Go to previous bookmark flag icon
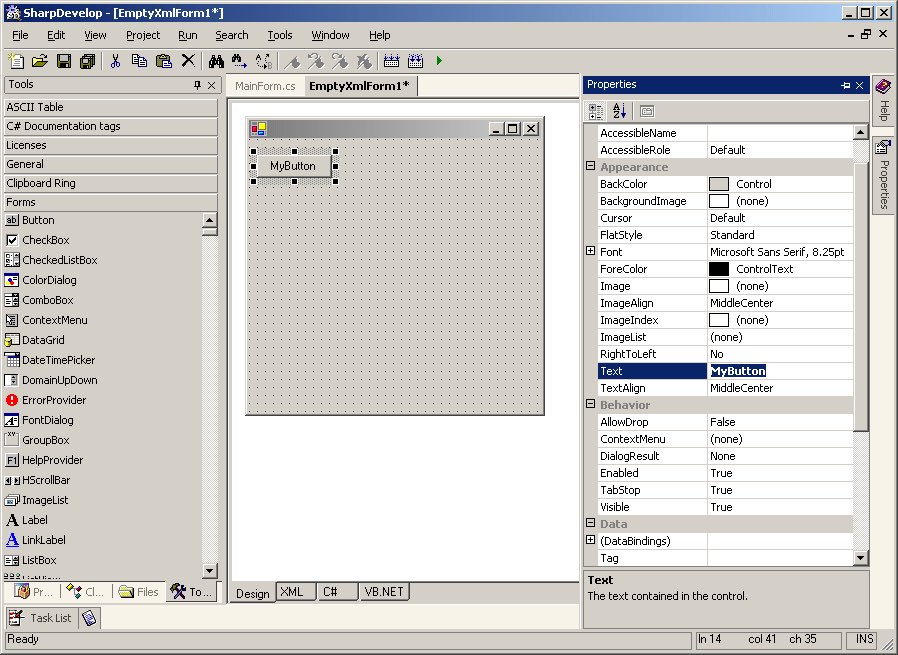898x655 pixels. [x=316, y=61]
